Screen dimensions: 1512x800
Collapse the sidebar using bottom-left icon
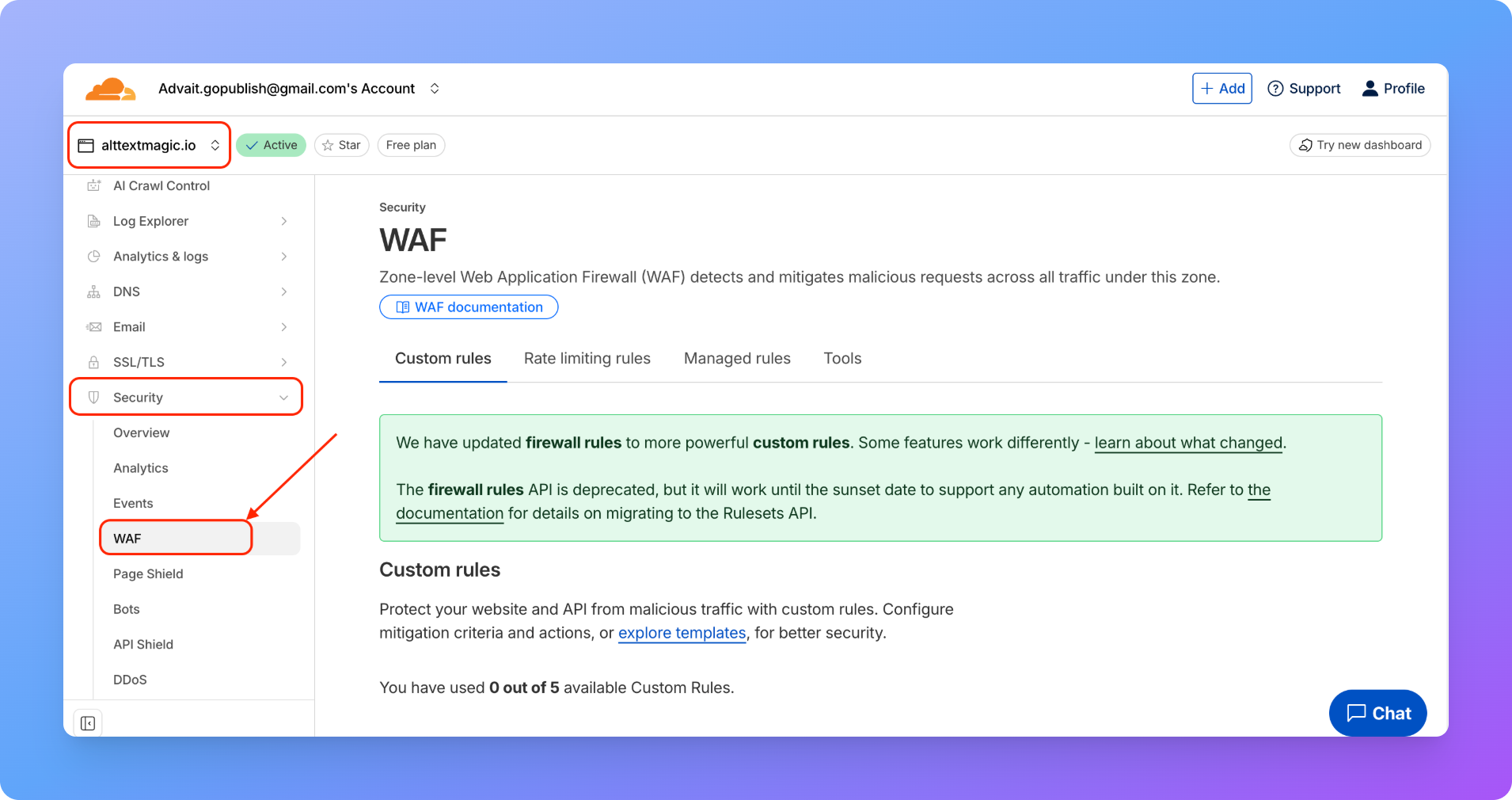click(x=88, y=723)
